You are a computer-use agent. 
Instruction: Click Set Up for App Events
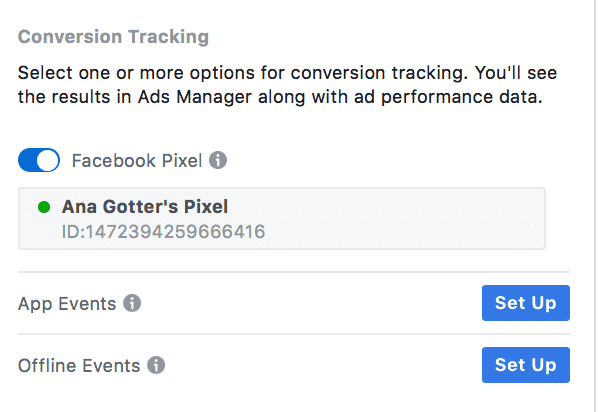pos(526,303)
